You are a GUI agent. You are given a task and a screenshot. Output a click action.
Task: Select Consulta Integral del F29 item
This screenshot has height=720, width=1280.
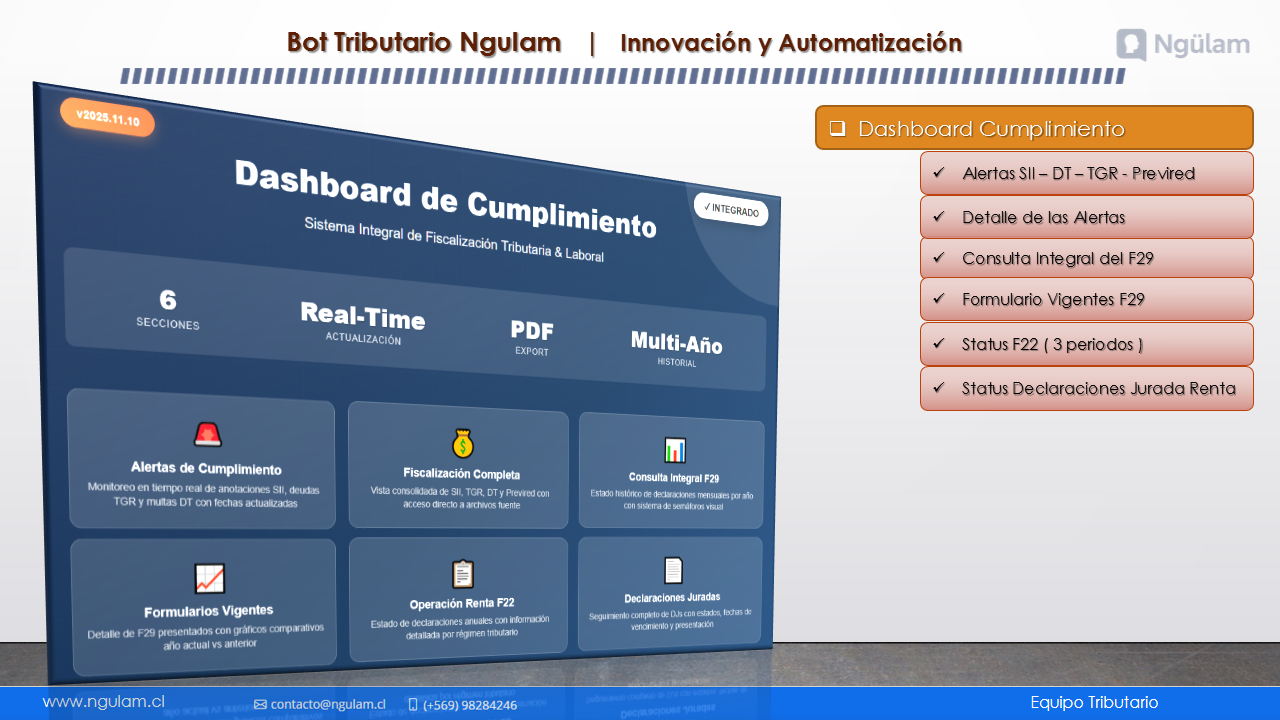tap(1058, 258)
